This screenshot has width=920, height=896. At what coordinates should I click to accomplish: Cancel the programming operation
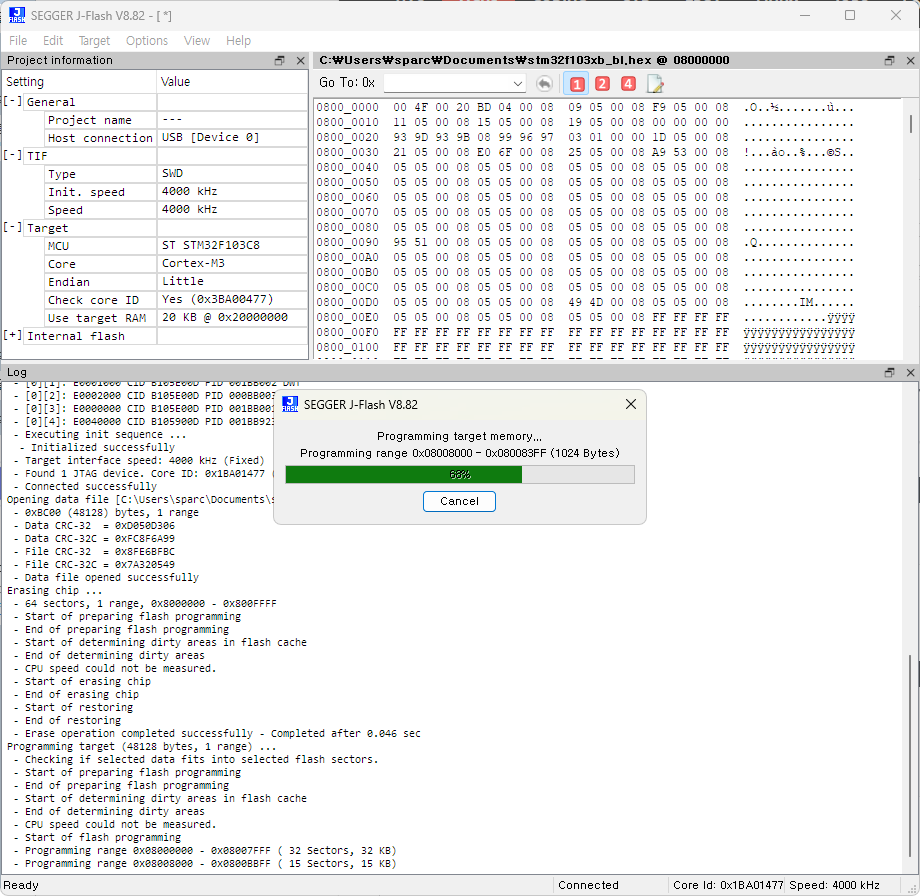pos(459,501)
